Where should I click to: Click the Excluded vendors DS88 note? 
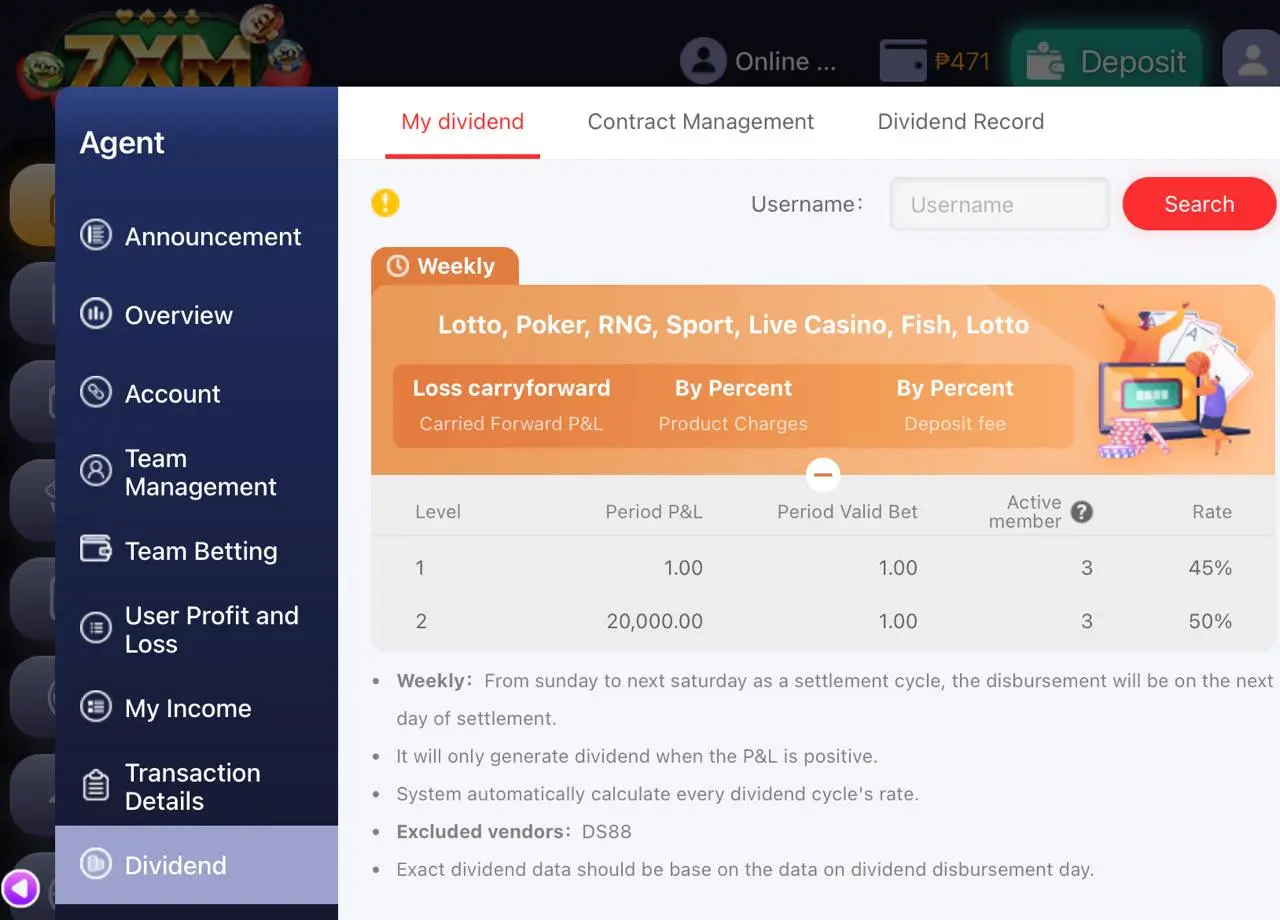click(x=514, y=832)
